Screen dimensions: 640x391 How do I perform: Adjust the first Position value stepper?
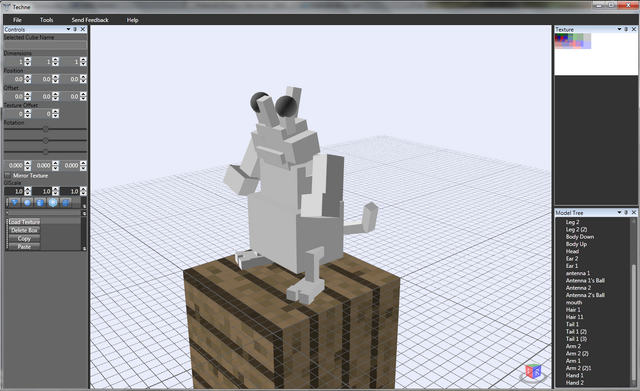pos(28,79)
